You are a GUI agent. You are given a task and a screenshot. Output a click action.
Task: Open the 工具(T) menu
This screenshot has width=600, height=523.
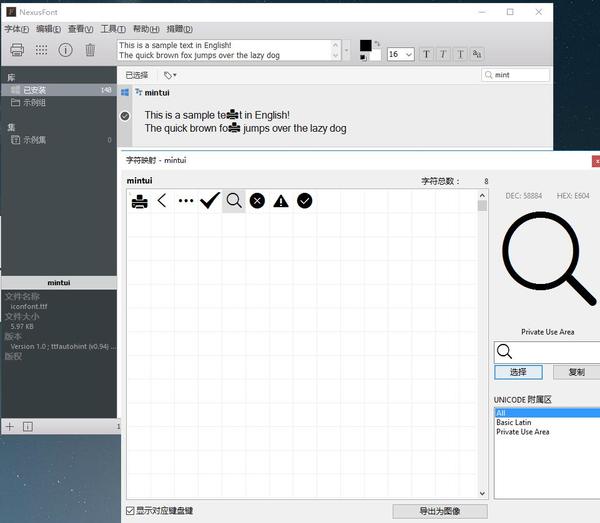tap(113, 29)
